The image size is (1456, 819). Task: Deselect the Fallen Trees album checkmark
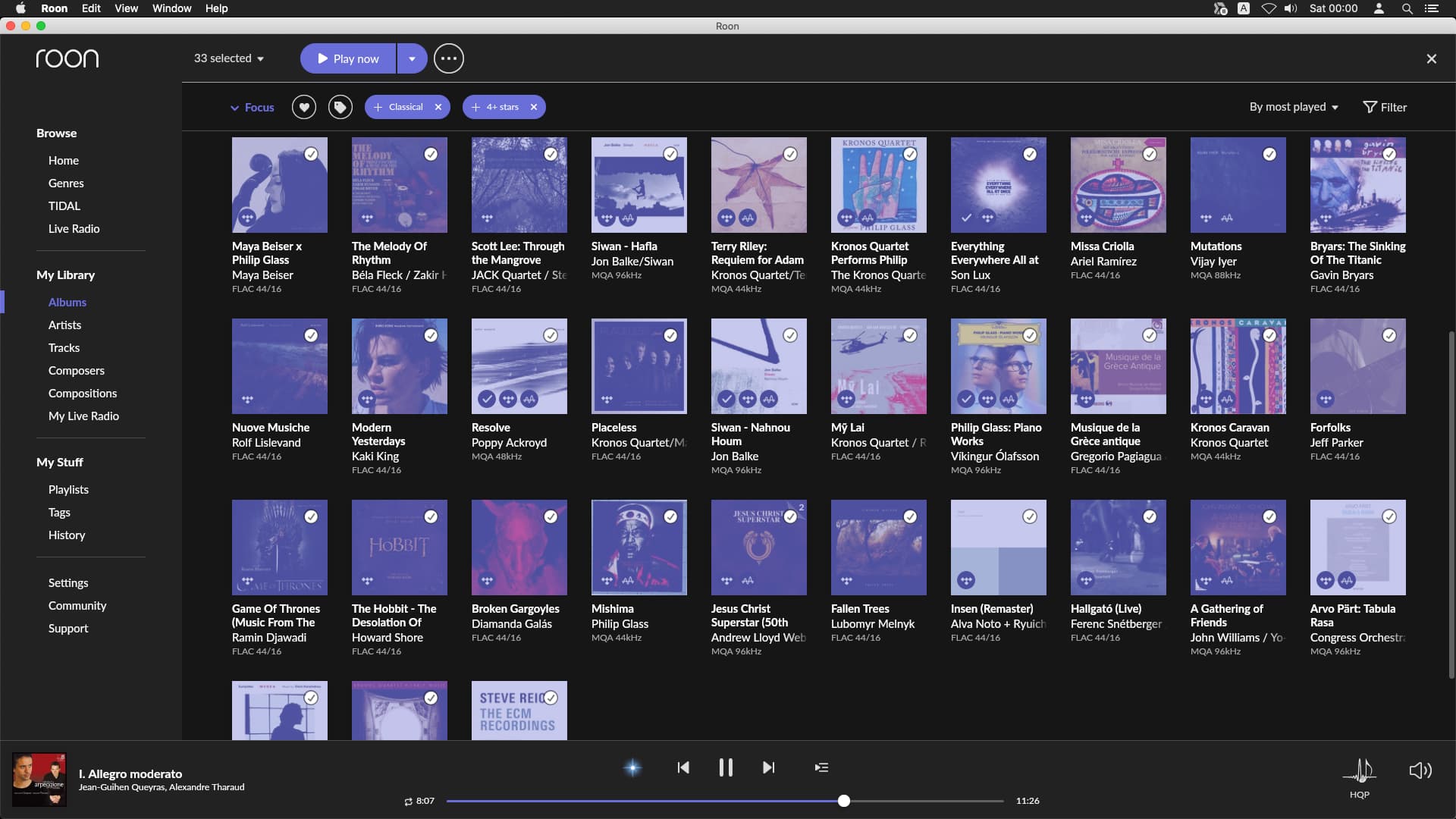pyautogui.click(x=910, y=516)
